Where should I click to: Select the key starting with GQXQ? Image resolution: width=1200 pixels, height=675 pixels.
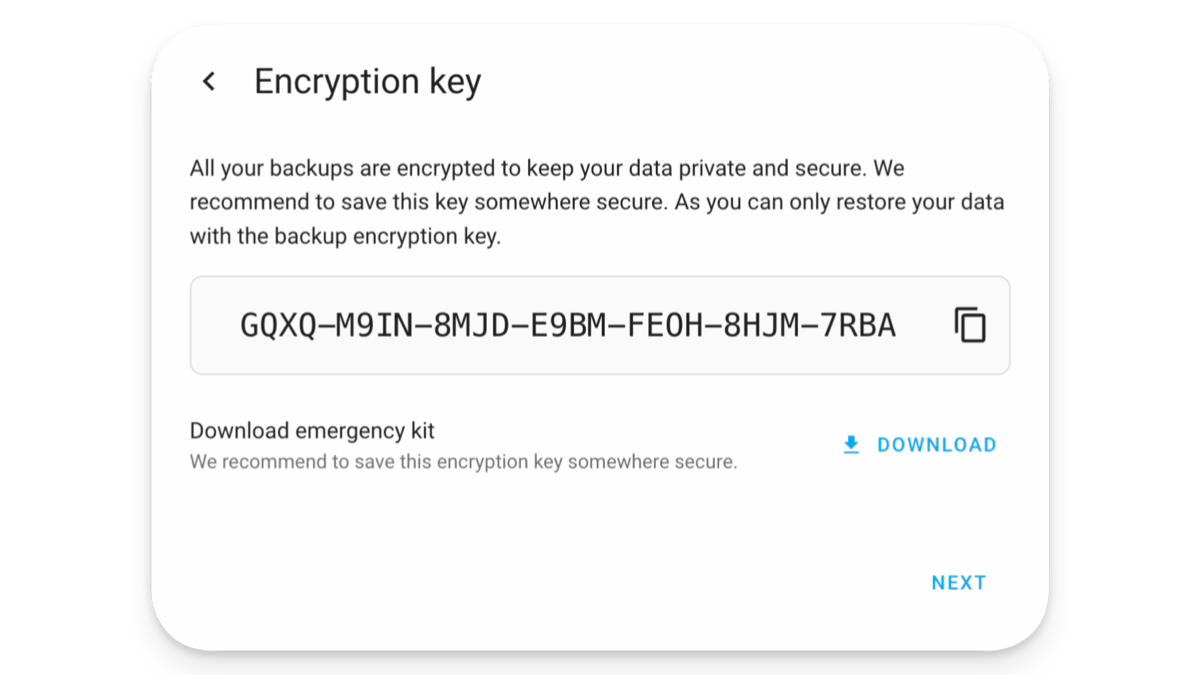point(566,325)
